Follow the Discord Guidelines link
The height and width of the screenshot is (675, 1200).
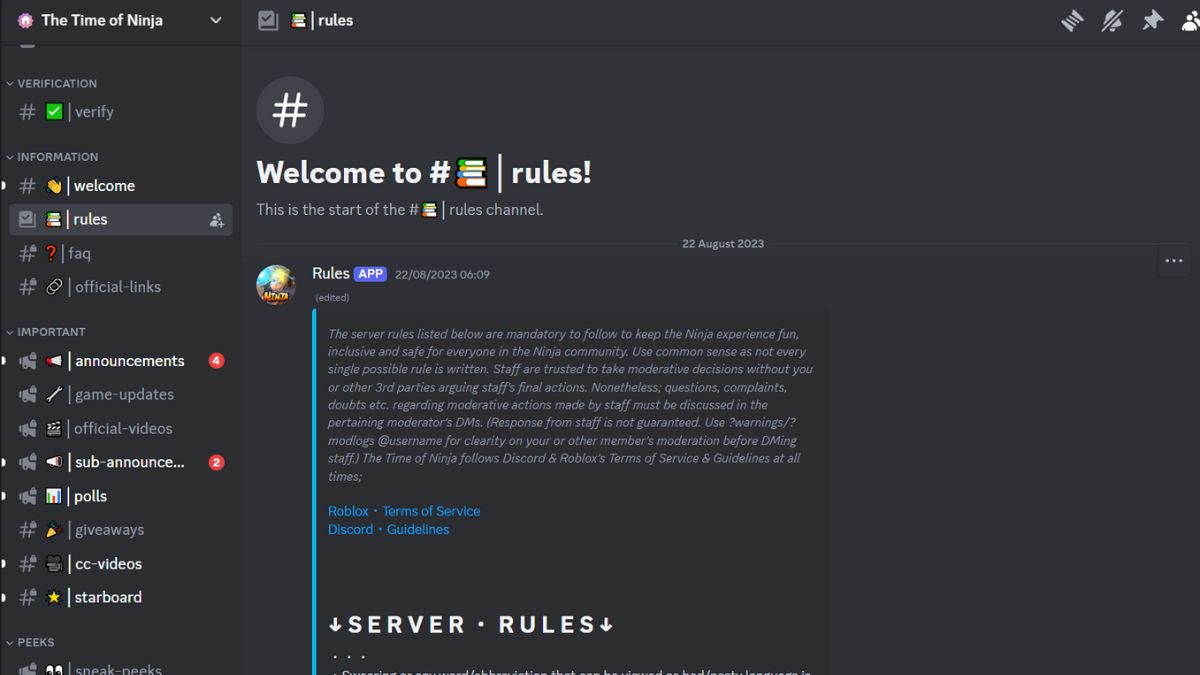(418, 529)
